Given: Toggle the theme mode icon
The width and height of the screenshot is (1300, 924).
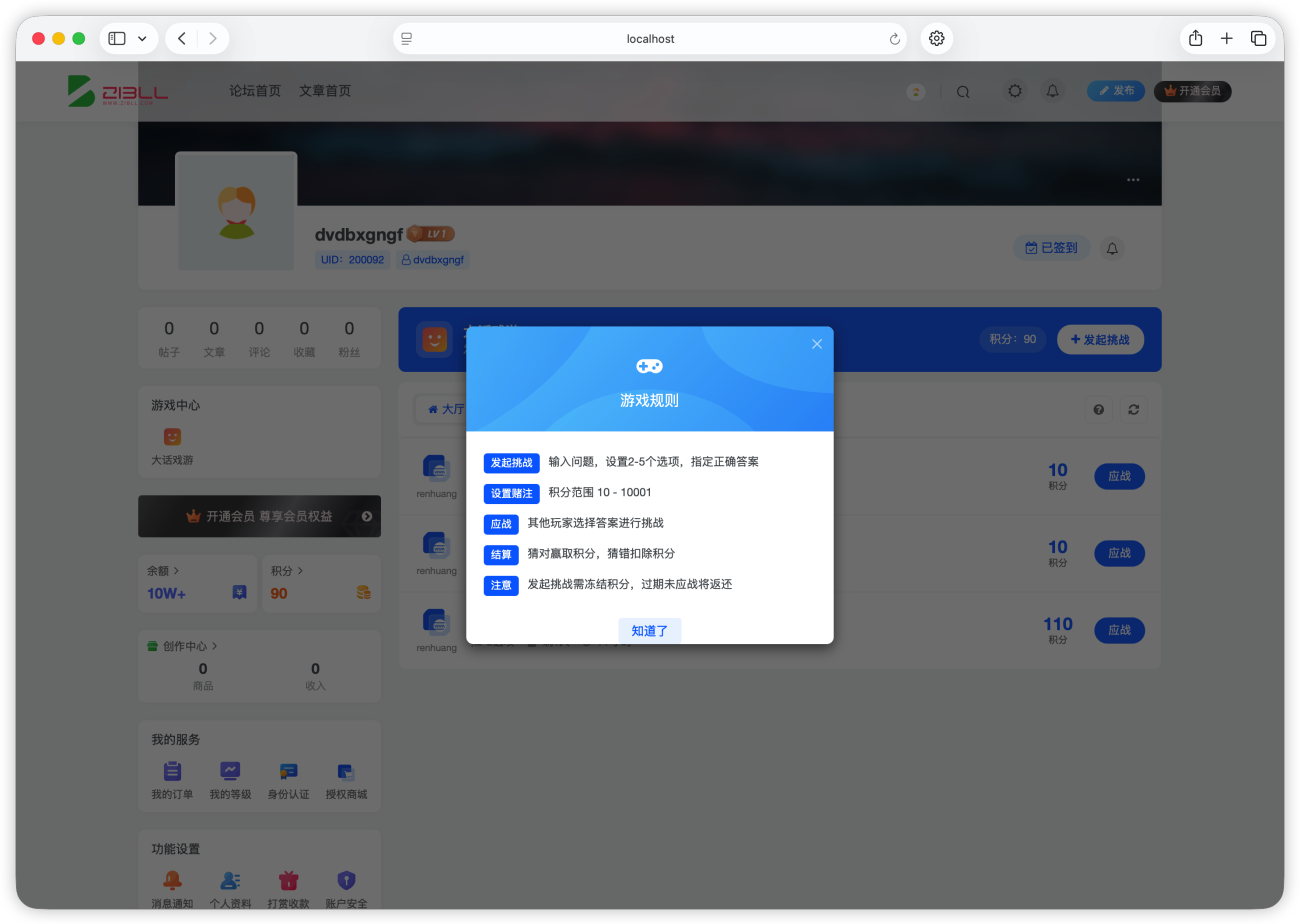Looking at the screenshot, I should click(x=1015, y=91).
